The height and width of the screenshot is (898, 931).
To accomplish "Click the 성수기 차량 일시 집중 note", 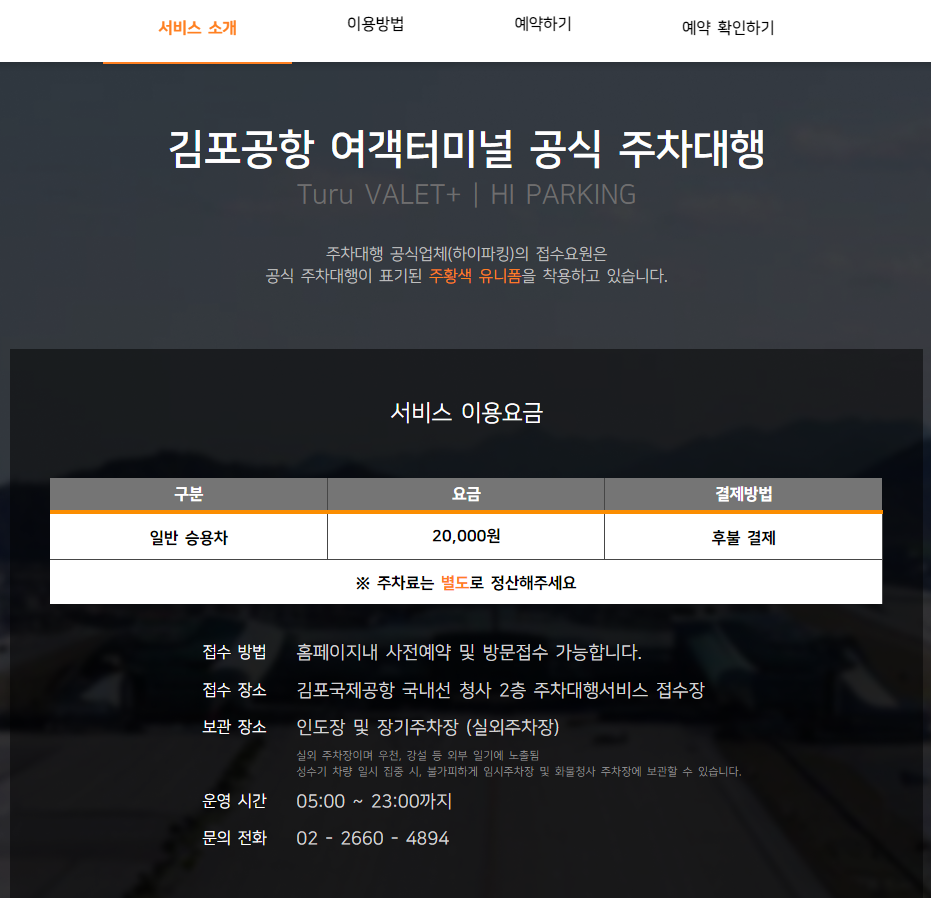I will click(519, 771).
